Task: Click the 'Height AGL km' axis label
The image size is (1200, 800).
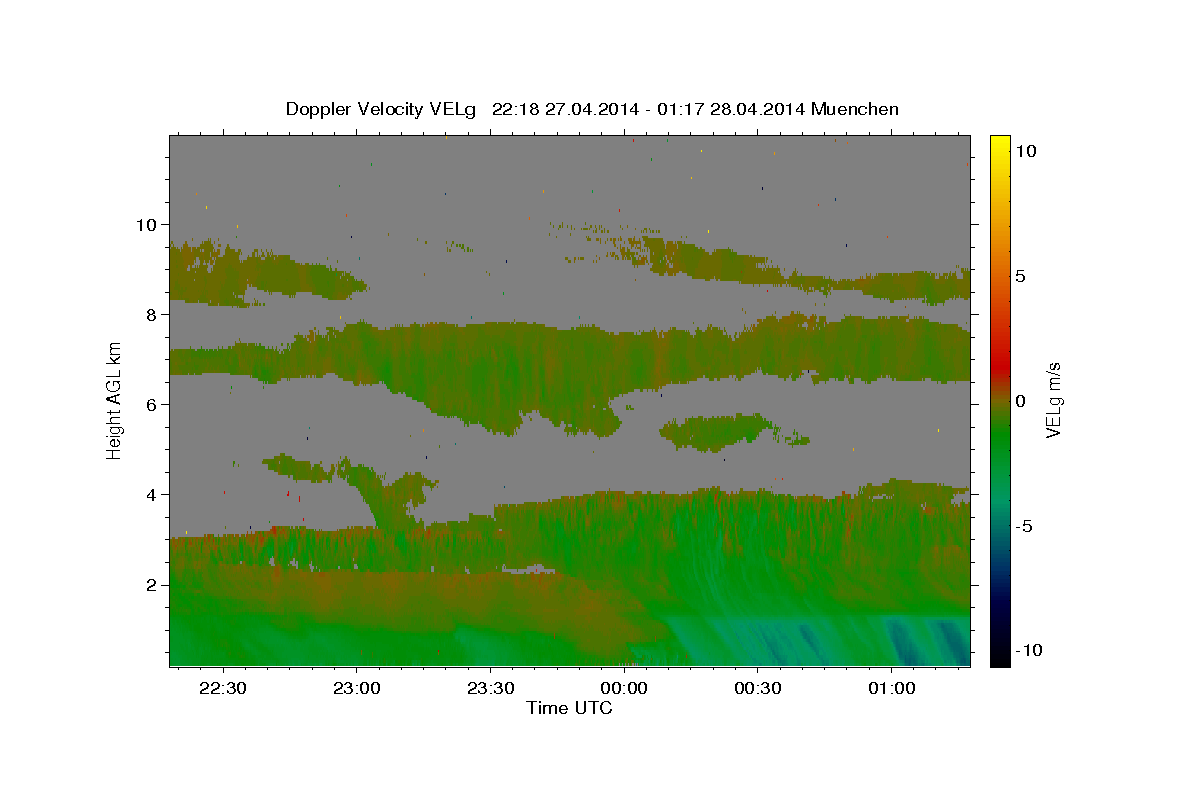Action: 115,399
